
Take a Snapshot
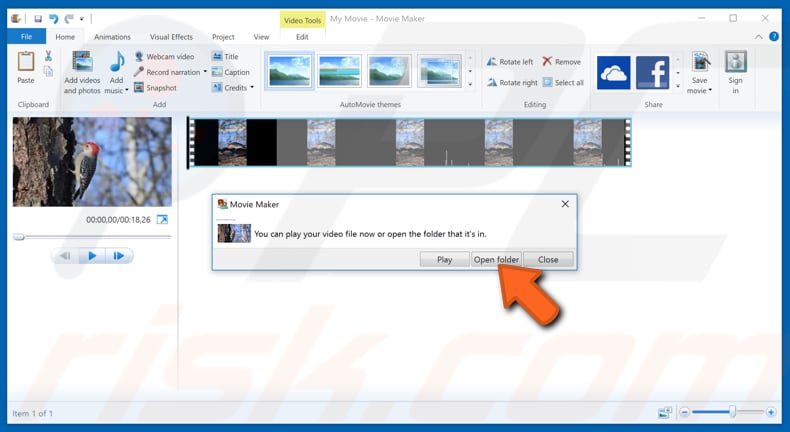click(155, 88)
